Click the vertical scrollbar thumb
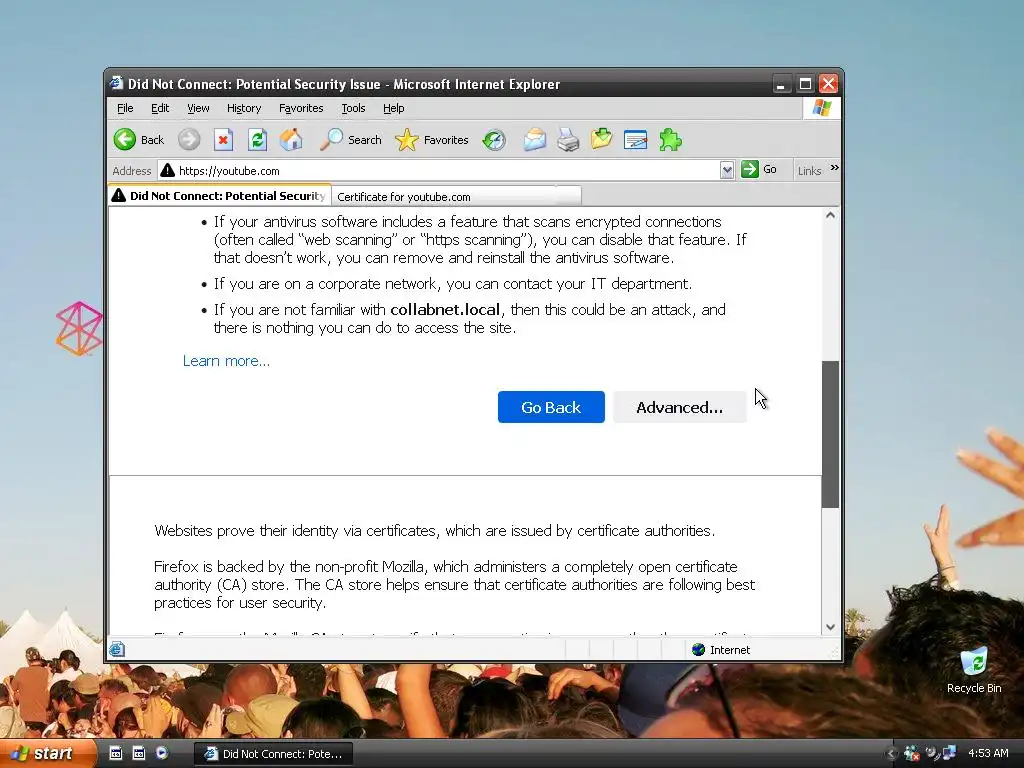The image size is (1024, 768). pyautogui.click(x=830, y=434)
